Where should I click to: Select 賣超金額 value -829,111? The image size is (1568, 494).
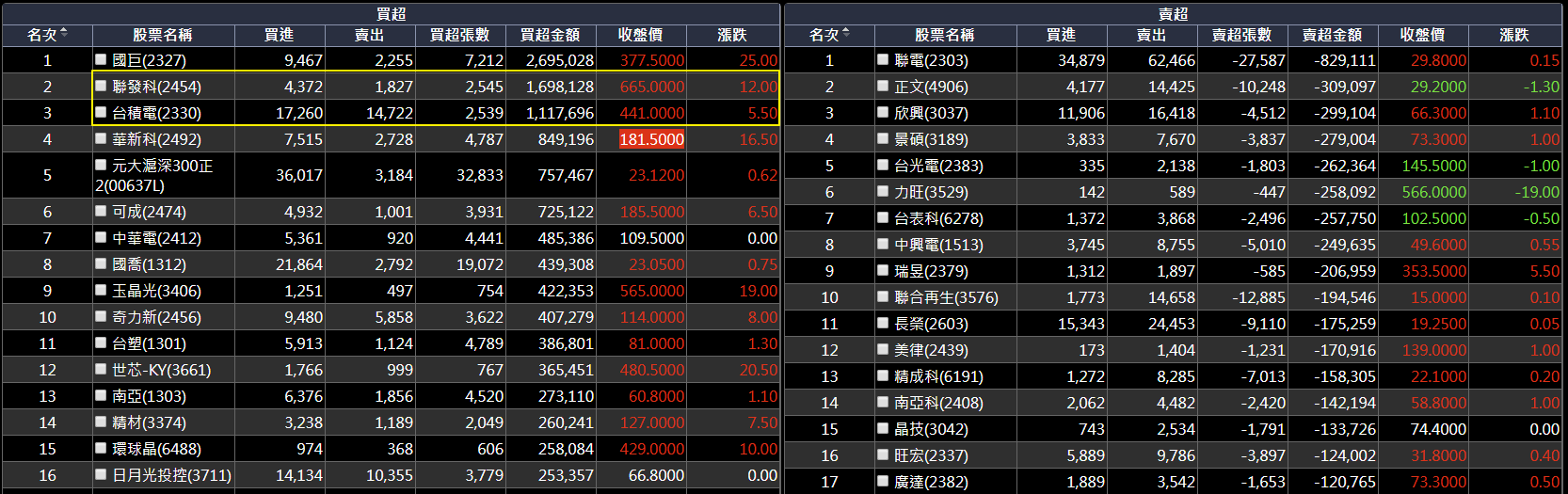coord(1345,60)
